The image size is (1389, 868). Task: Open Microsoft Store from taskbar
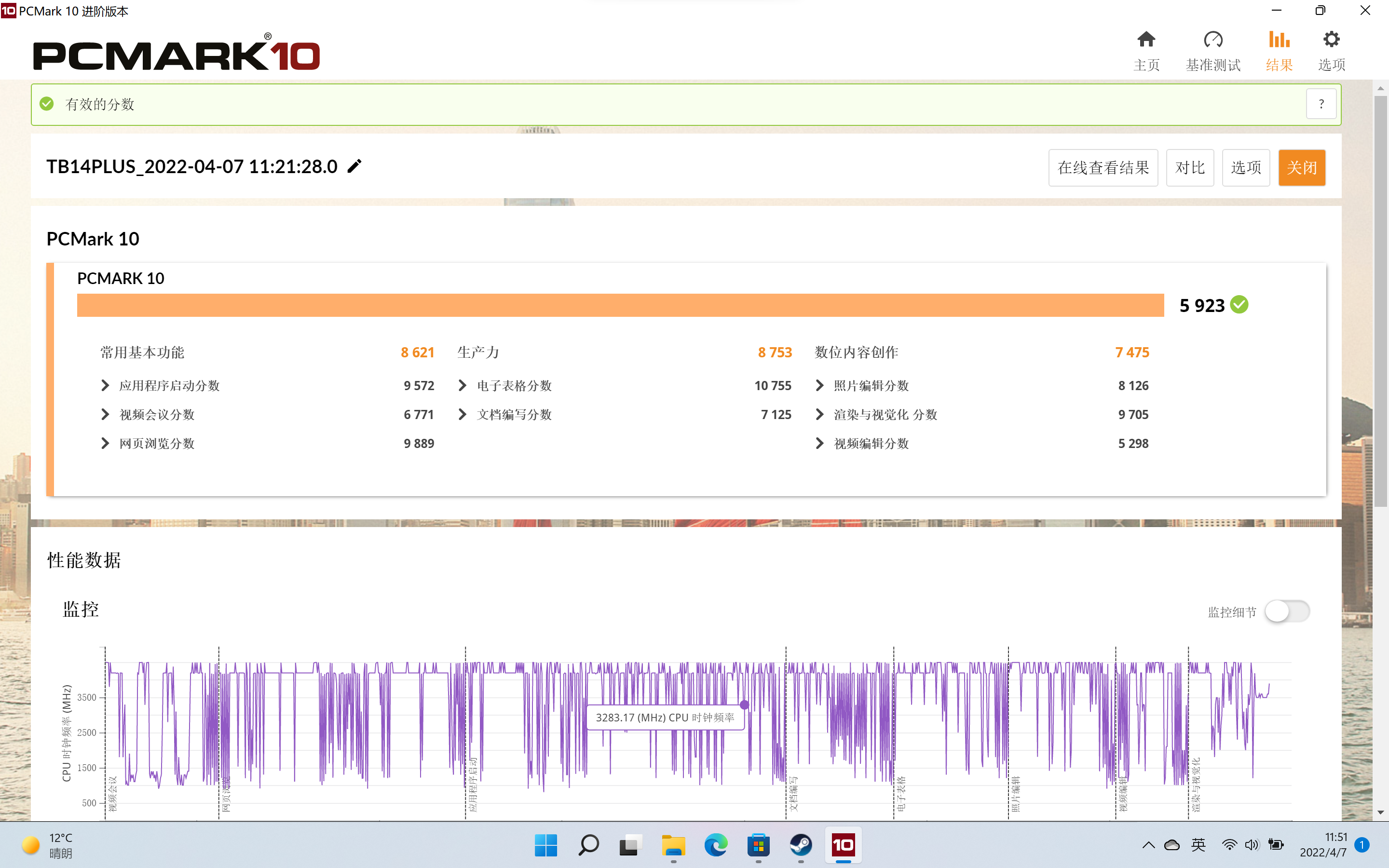pos(758,845)
